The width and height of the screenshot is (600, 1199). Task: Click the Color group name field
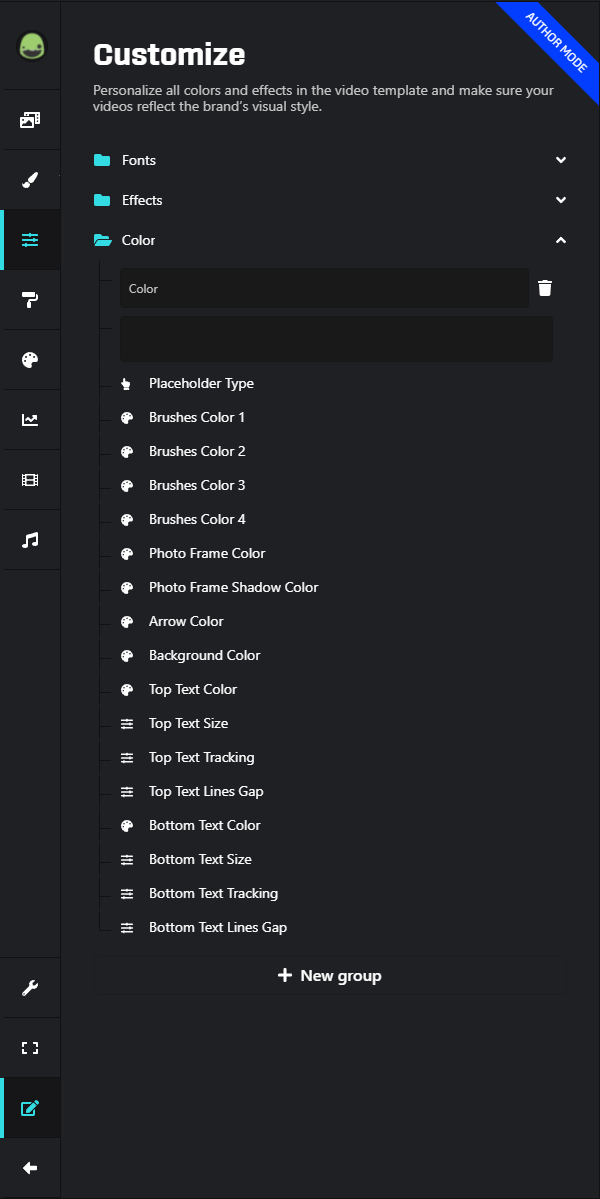pyautogui.click(x=324, y=288)
